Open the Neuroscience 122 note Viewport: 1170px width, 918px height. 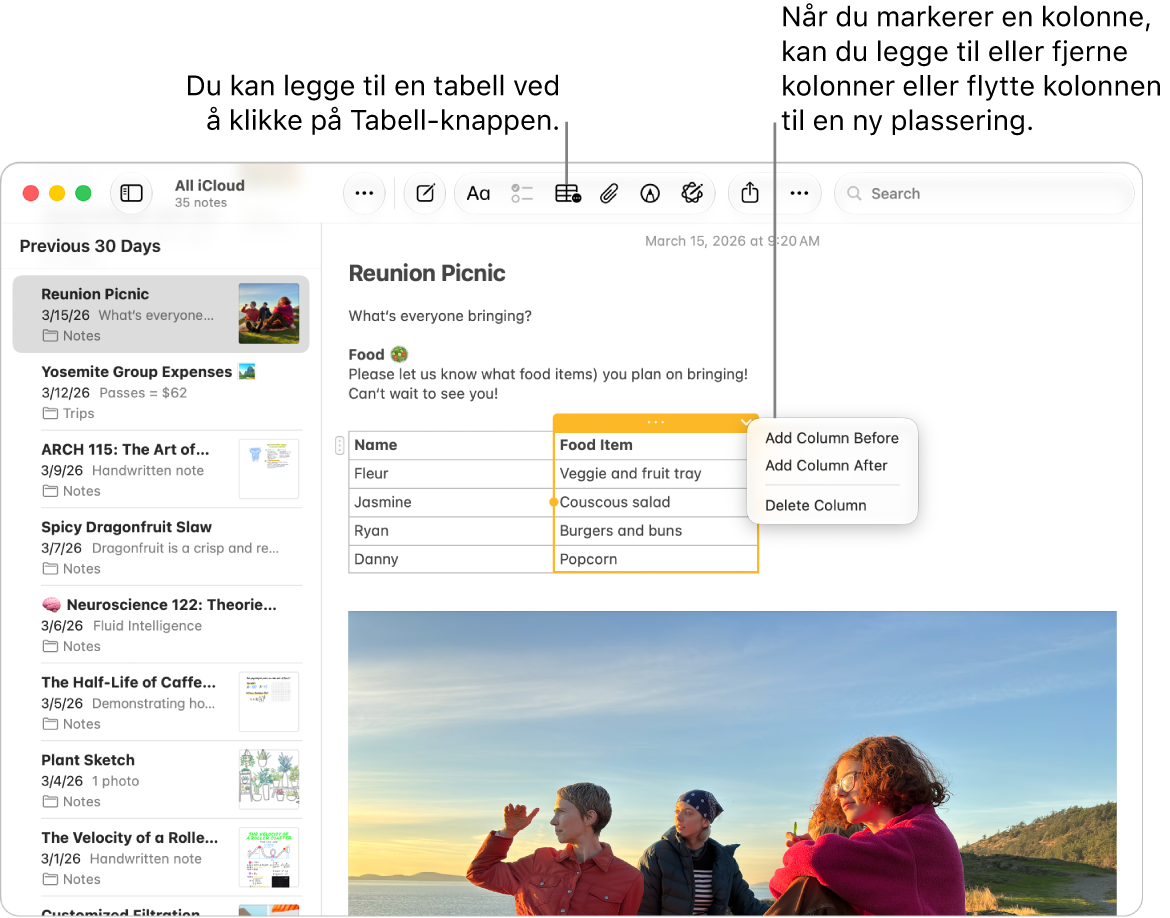point(161,625)
